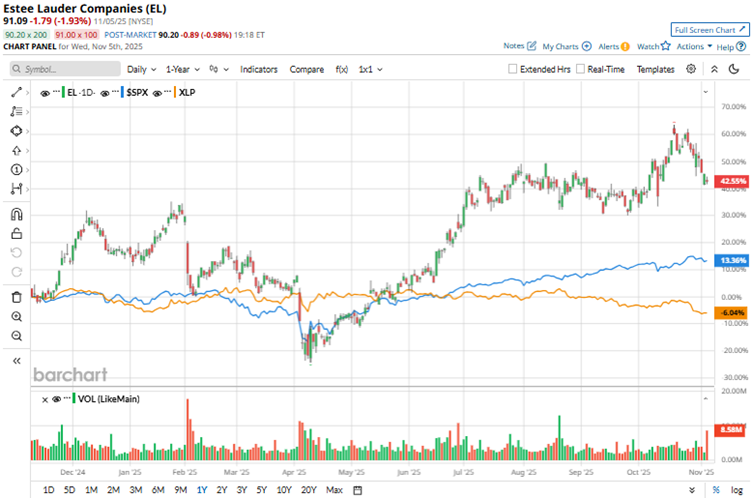This screenshot has height=498, width=752.
Task: Activate the magnet snap tool
Action: (16, 213)
